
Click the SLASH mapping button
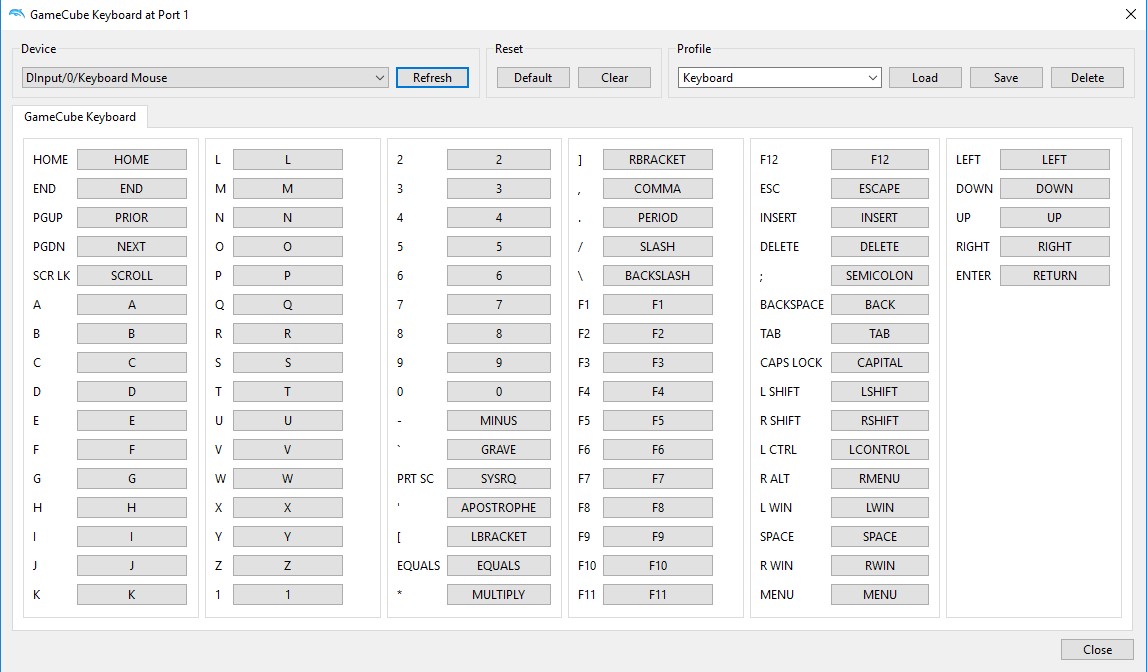click(658, 246)
